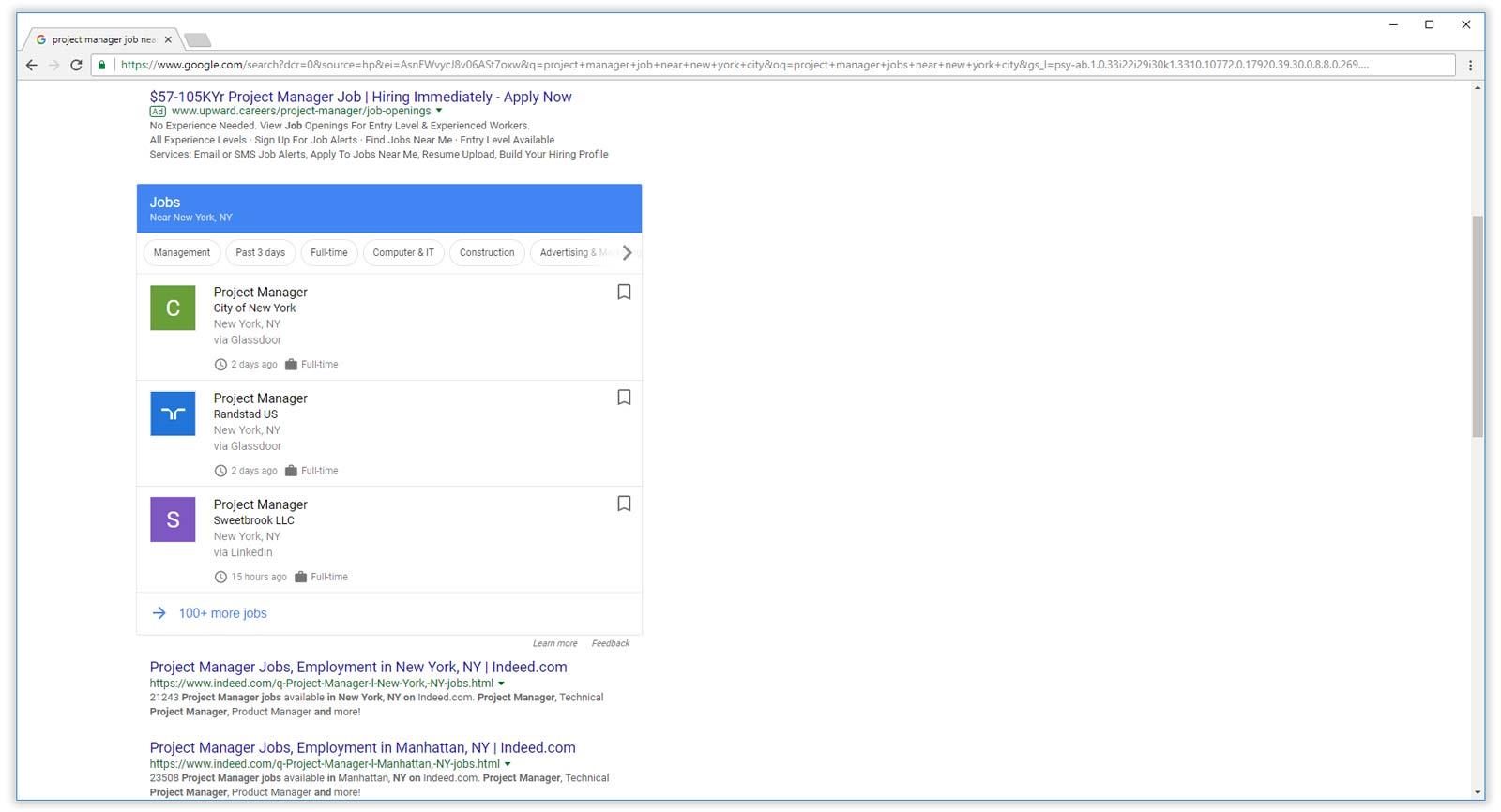Screen dimensions: 1501x812
Task: Expand the upward.careers ad URL dropdown arrow
Action: click(x=439, y=111)
